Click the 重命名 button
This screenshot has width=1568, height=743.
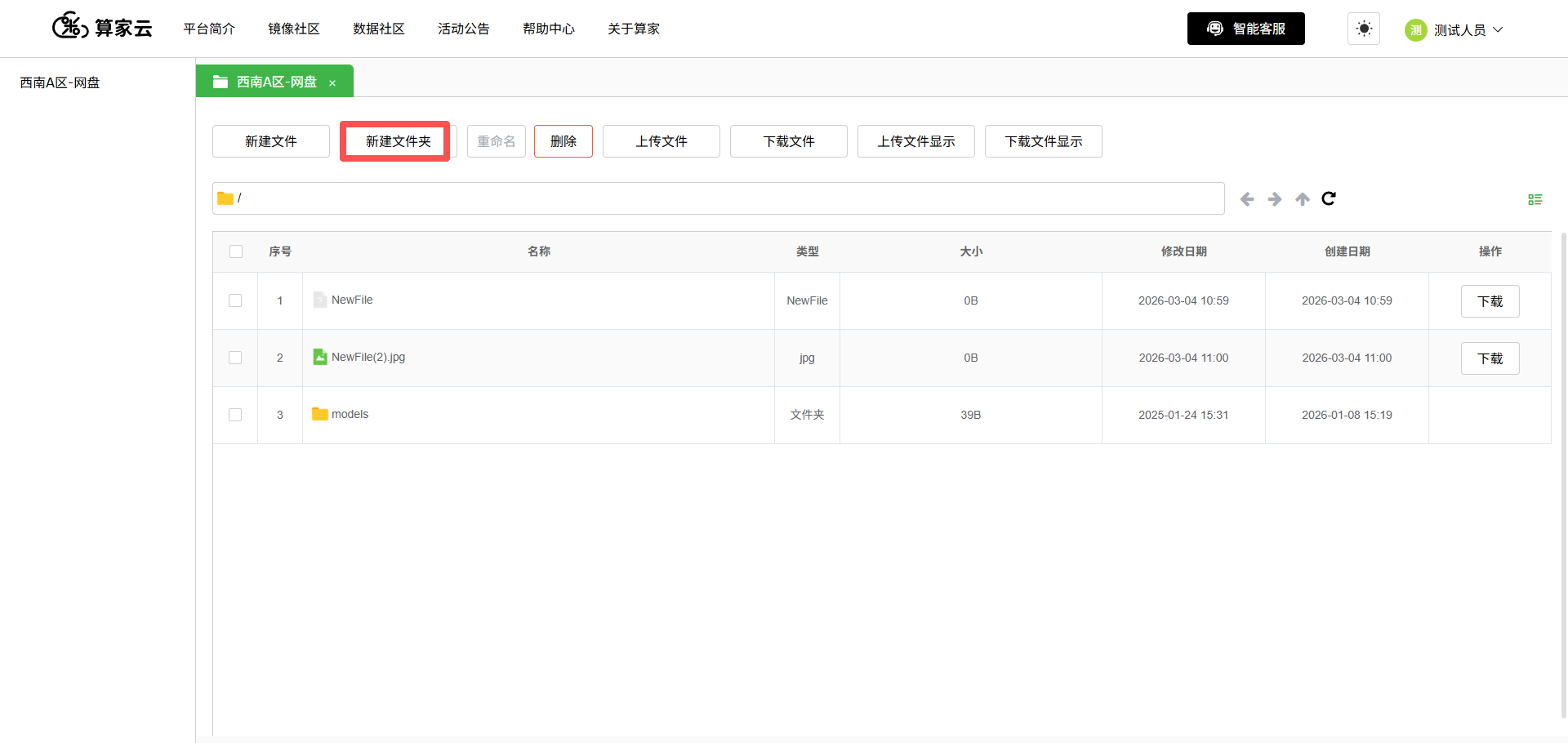[497, 141]
